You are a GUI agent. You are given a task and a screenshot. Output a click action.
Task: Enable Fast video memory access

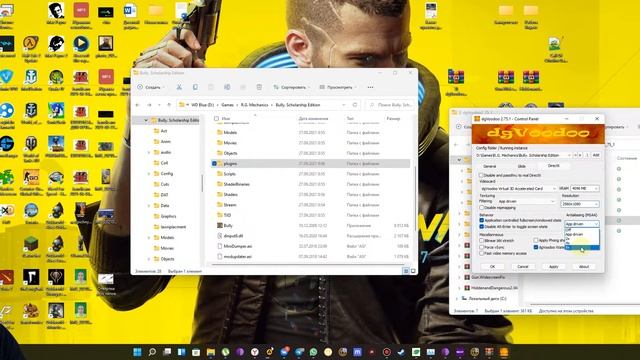coord(482,253)
